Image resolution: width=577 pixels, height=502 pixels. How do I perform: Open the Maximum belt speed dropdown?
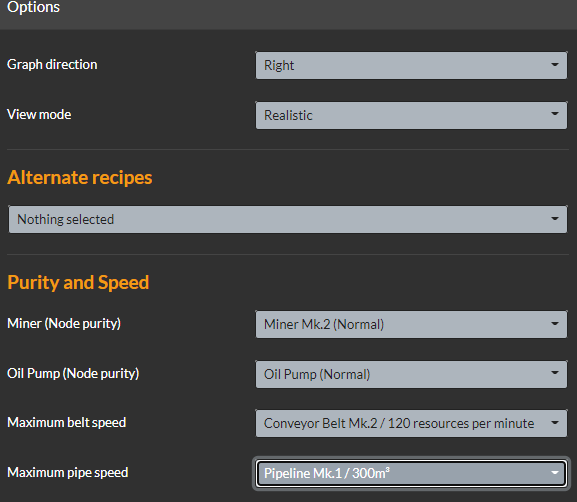pos(411,423)
